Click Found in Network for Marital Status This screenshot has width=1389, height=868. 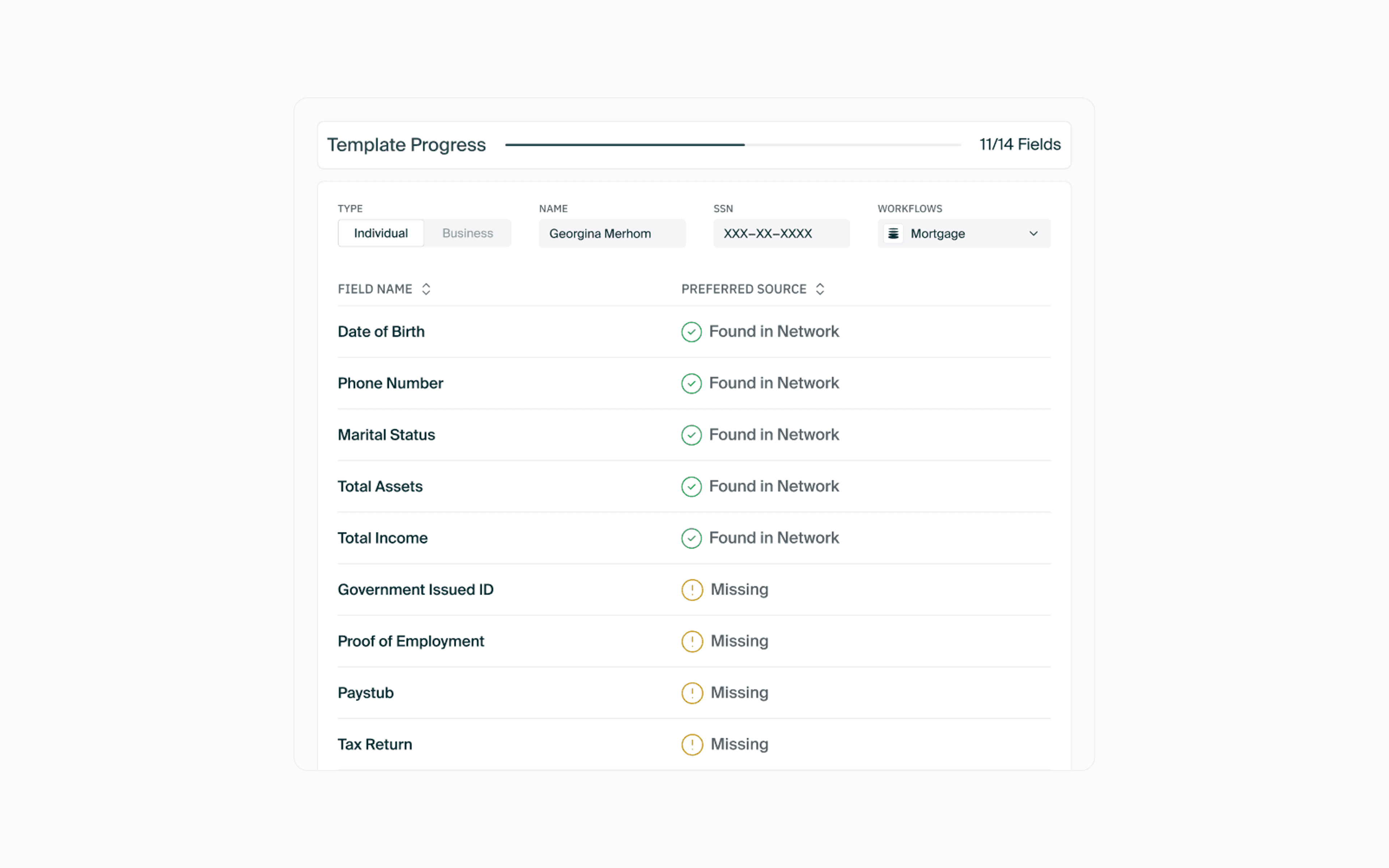[774, 435]
